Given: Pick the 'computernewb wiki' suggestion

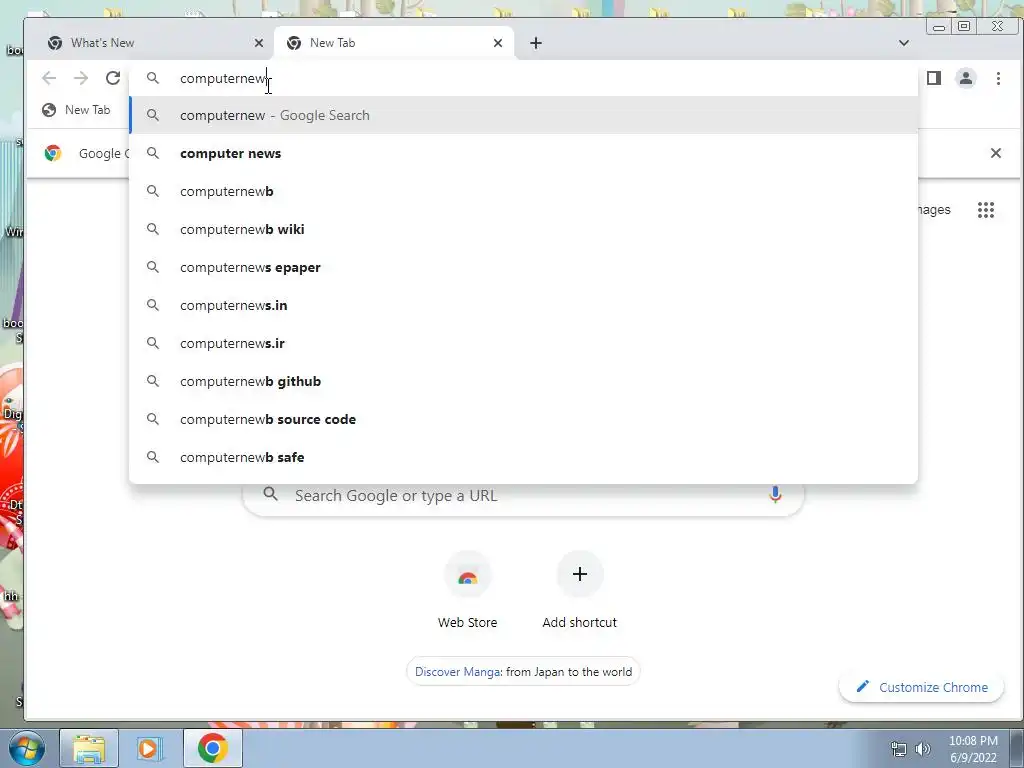Looking at the screenshot, I should [523, 229].
